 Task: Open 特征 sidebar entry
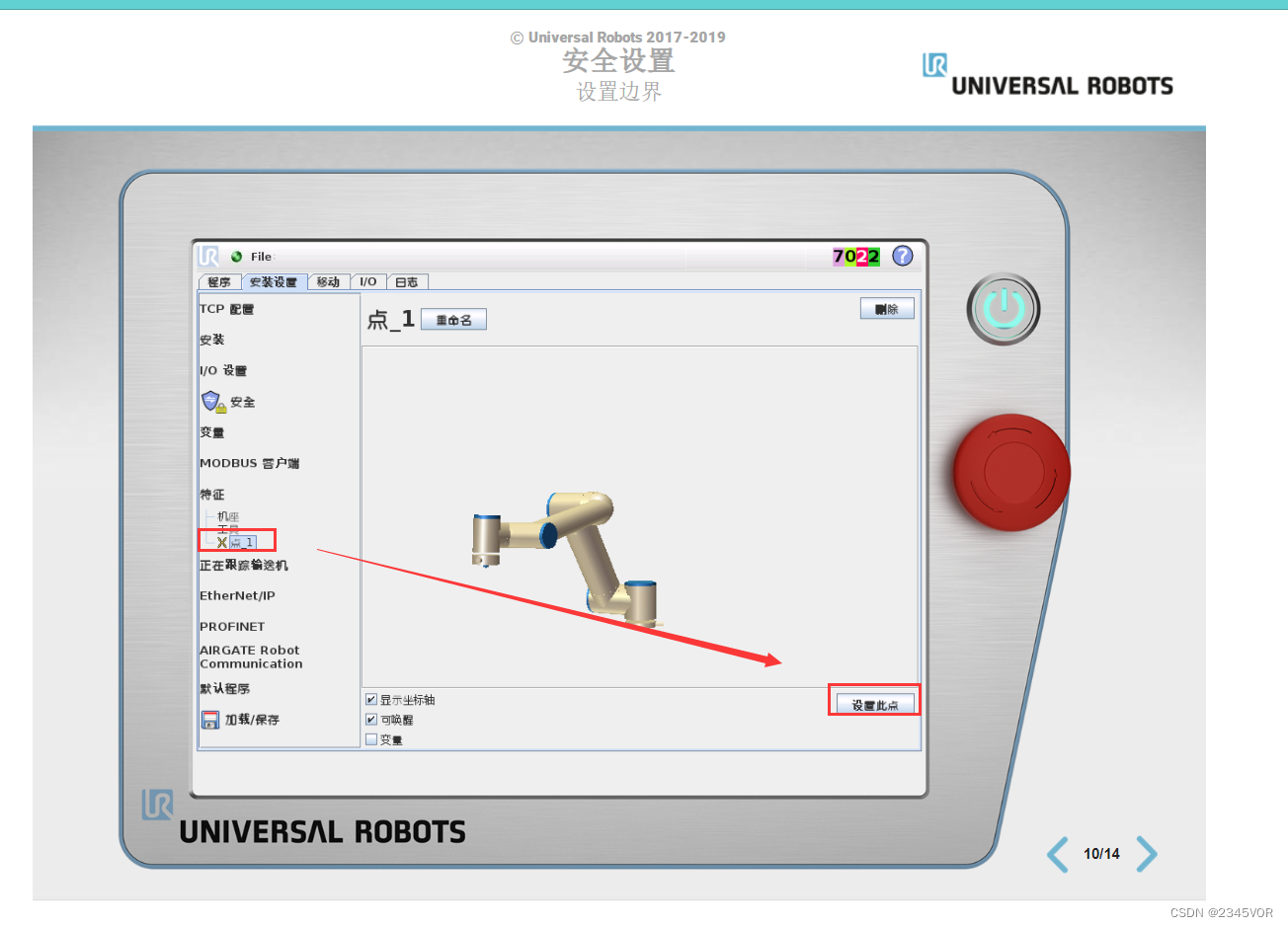click(212, 494)
